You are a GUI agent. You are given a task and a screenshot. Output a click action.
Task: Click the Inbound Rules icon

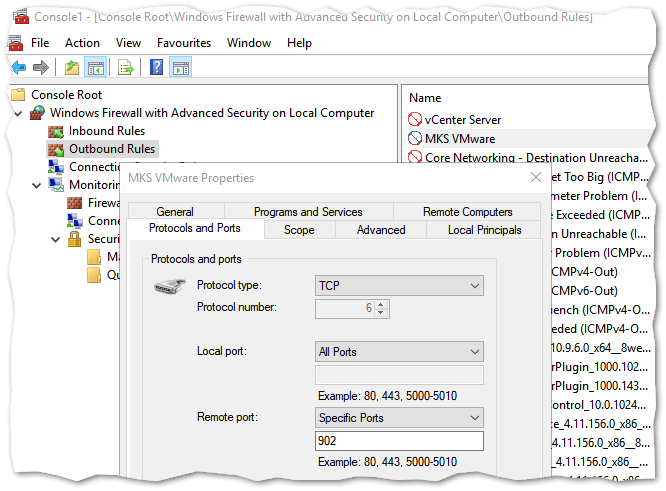click(56, 131)
